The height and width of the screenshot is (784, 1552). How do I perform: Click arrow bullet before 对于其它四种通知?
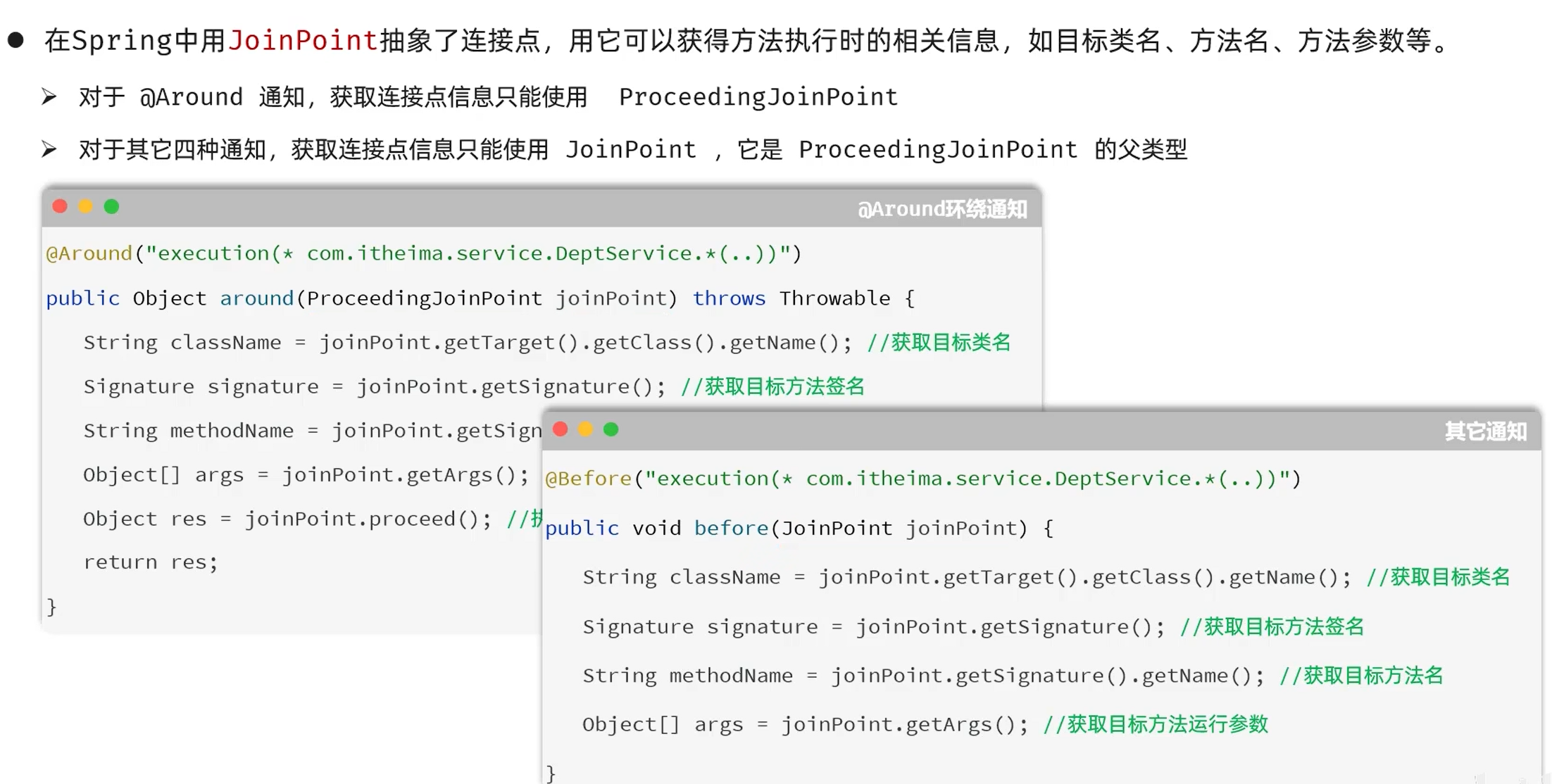49,149
